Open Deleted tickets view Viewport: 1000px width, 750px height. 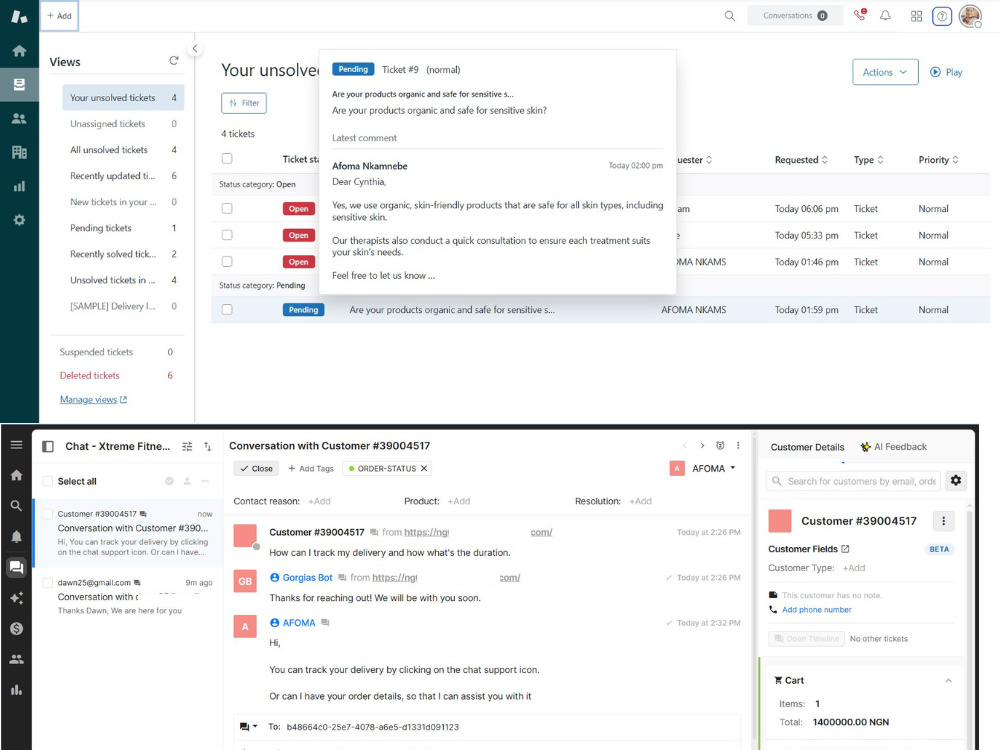coord(116,376)
